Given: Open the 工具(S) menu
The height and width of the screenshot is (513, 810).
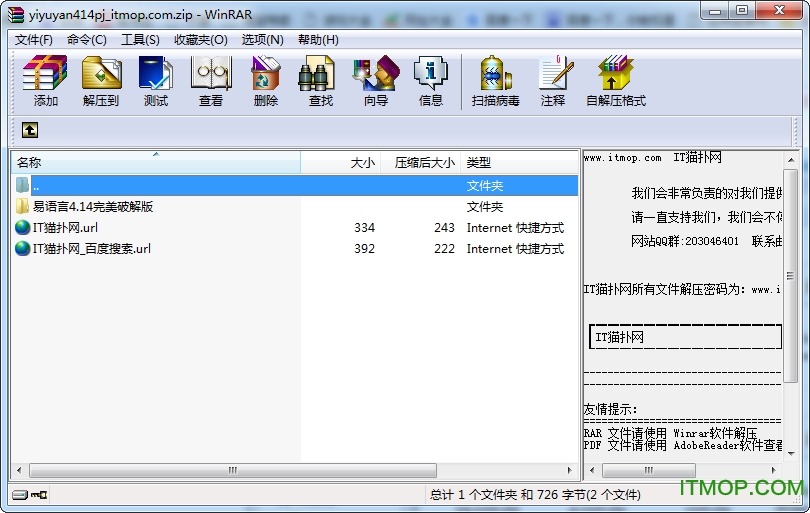Looking at the screenshot, I should [140, 40].
